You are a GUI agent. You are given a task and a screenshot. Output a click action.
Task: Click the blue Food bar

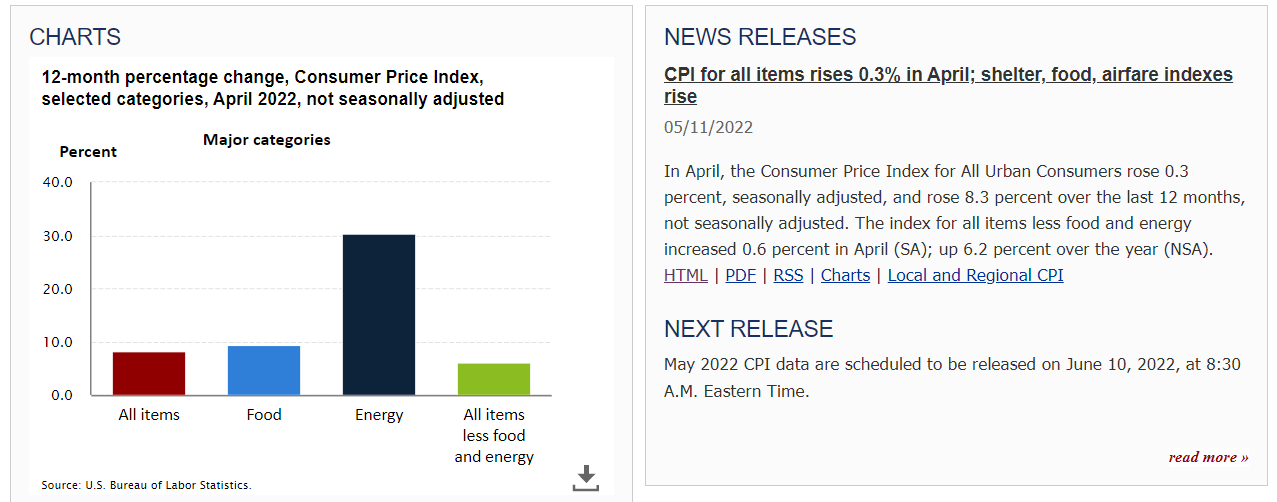pos(264,370)
